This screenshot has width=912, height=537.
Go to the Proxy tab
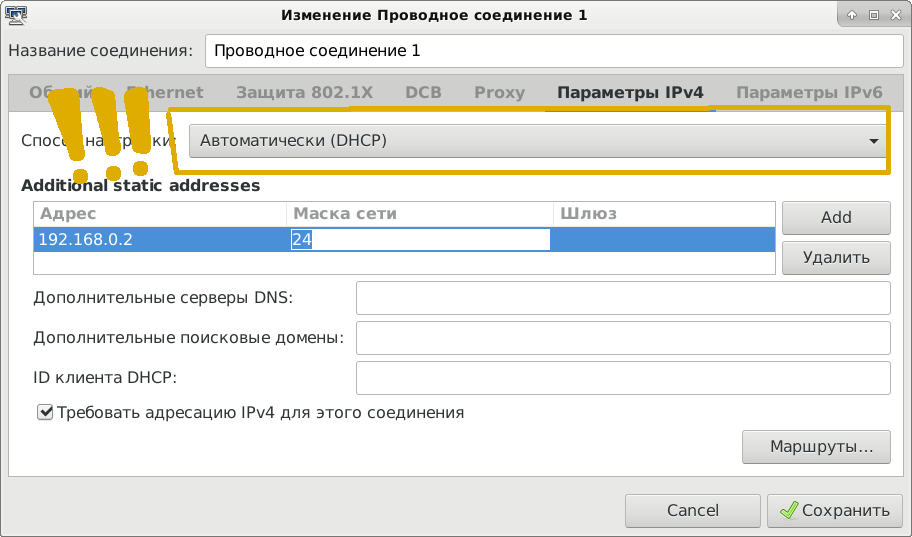499,93
